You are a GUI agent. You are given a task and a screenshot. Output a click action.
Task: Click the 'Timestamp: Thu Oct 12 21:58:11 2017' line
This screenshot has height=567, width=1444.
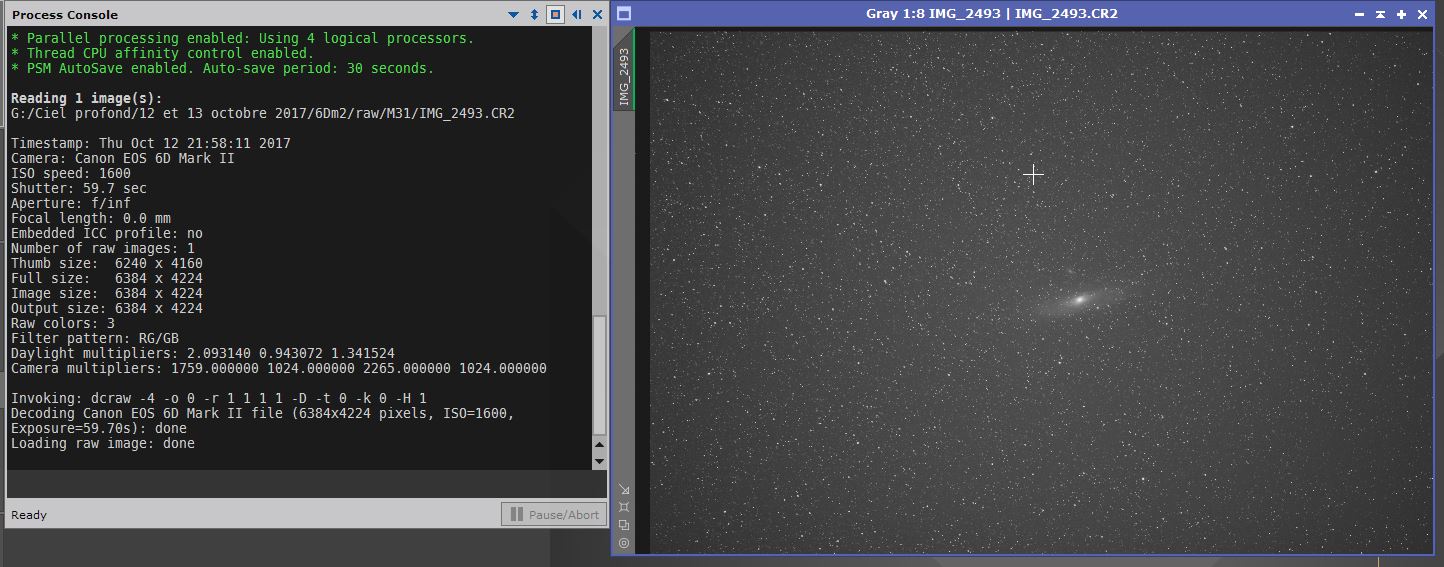150,143
